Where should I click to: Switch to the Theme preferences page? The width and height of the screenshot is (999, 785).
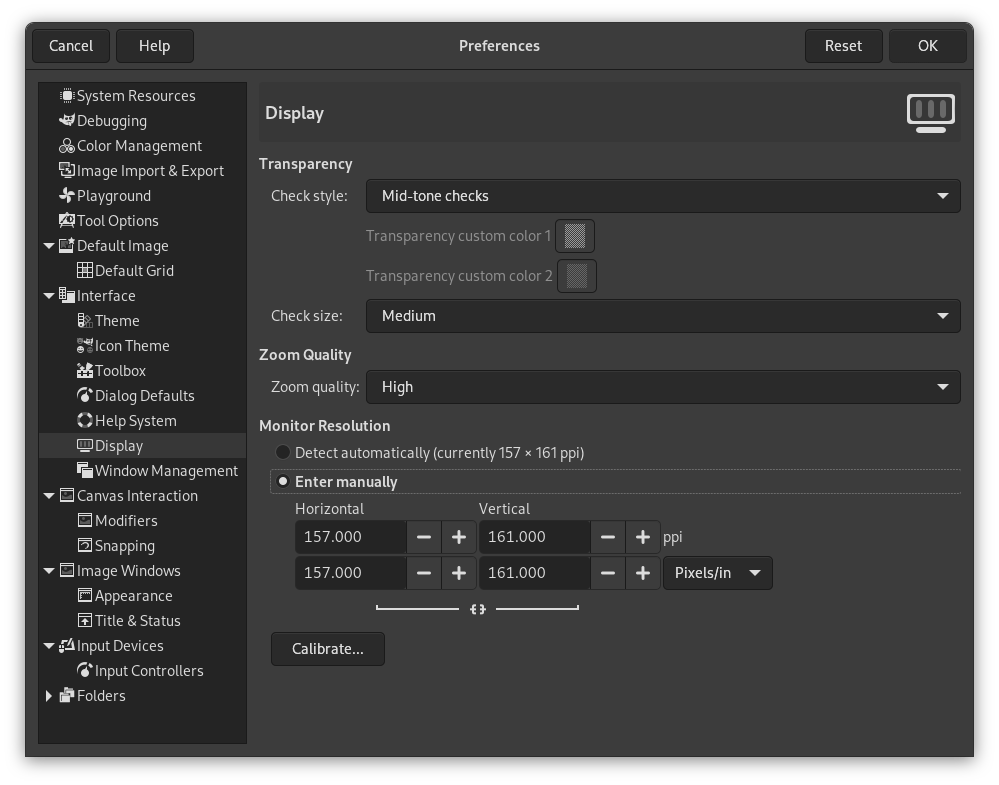120,320
